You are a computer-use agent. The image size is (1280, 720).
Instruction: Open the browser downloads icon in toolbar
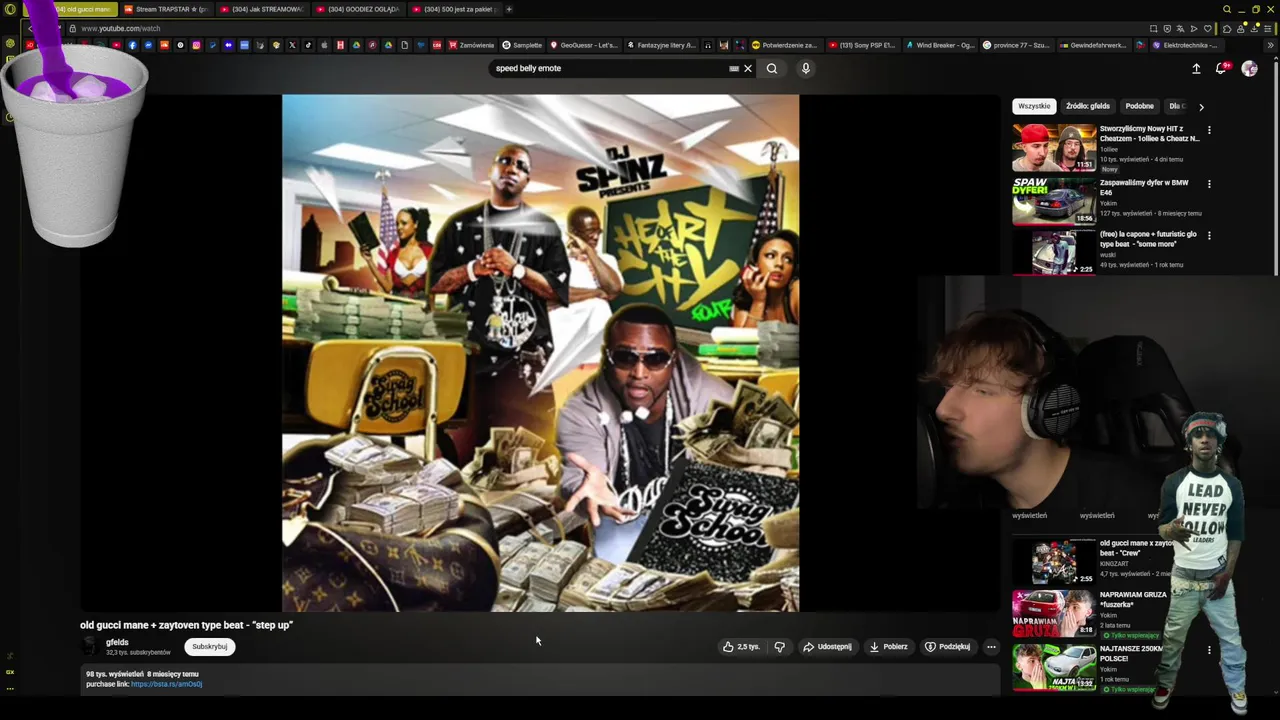[x=1254, y=29]
